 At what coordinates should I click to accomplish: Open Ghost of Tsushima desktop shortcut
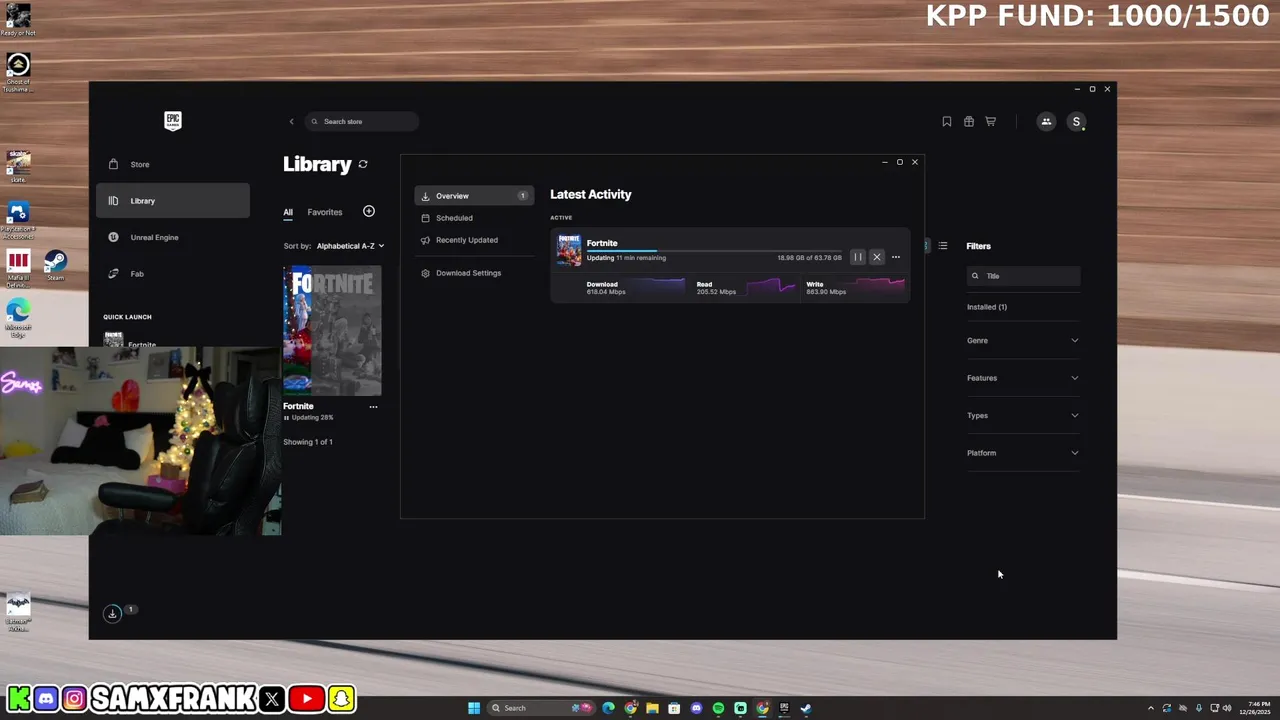(17, 73)
